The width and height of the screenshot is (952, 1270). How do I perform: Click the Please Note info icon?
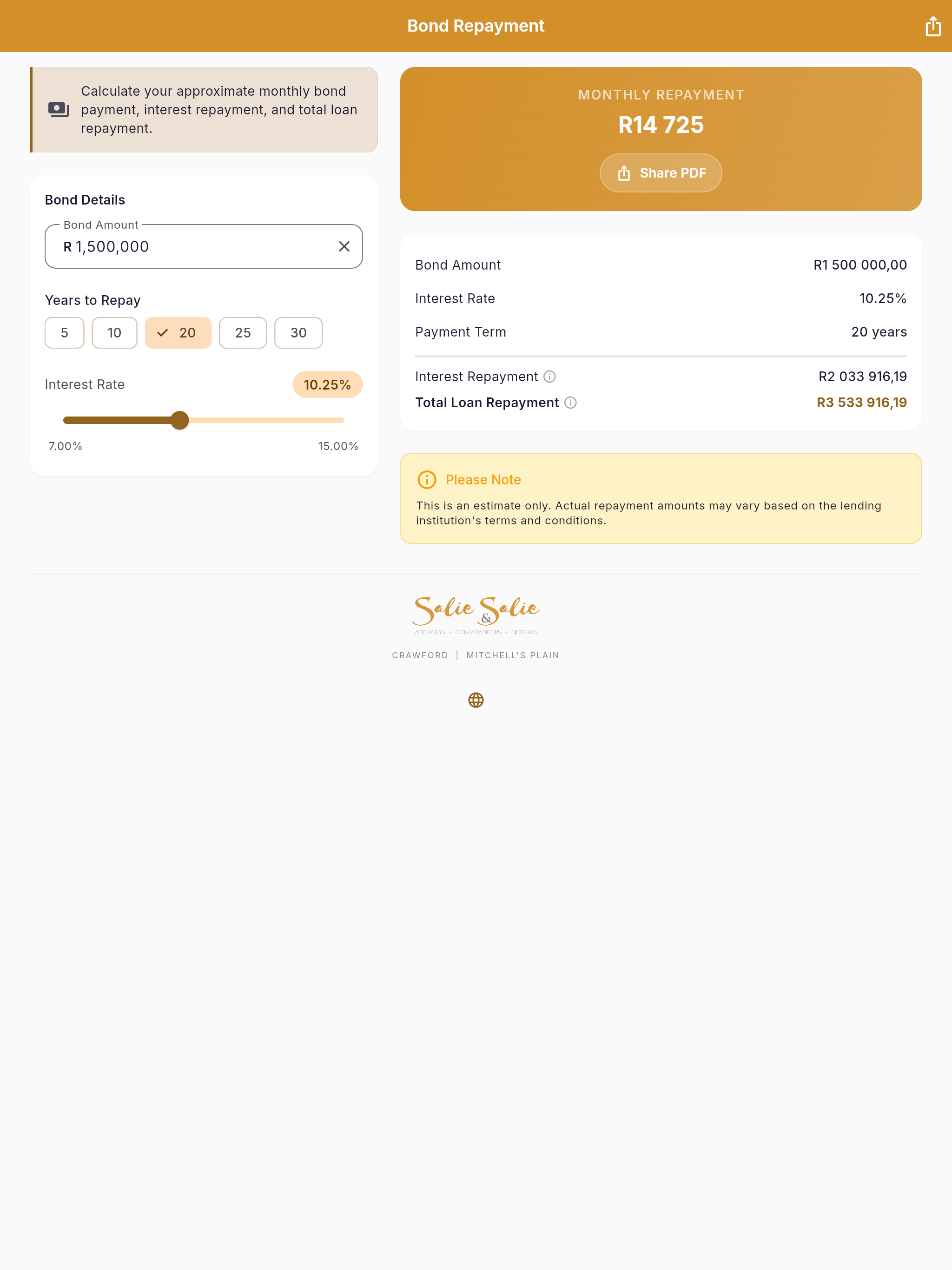[427, 479]
